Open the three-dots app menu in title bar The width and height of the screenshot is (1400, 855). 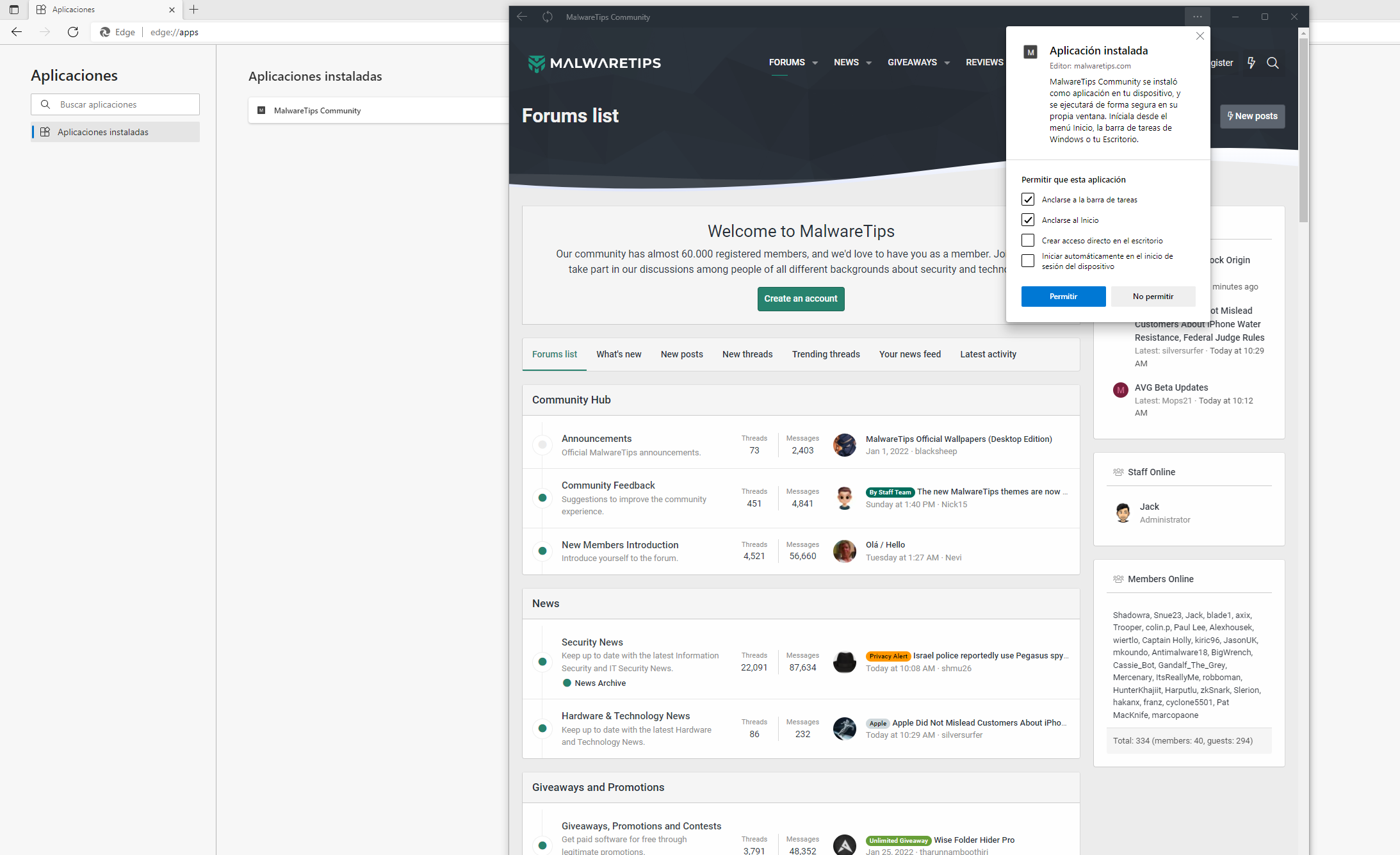click(1197, 17)
